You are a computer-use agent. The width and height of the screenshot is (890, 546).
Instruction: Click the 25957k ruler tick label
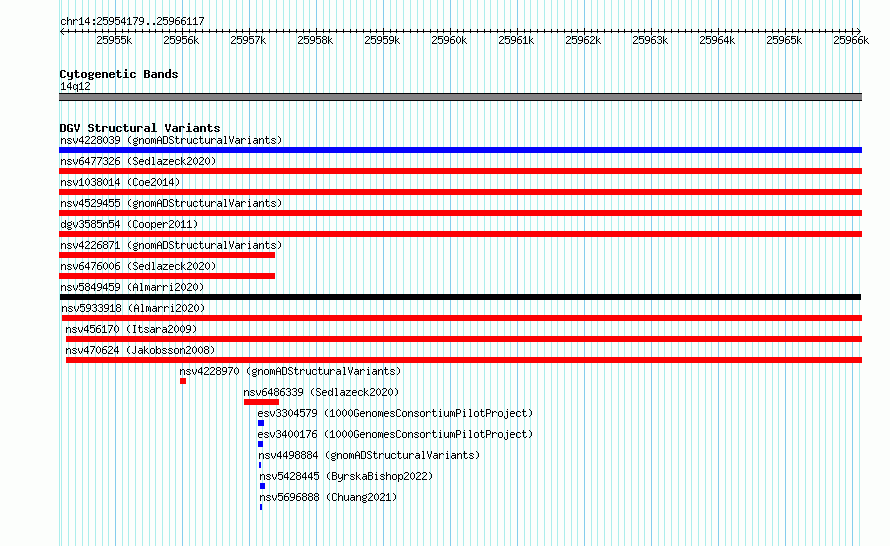248,40
